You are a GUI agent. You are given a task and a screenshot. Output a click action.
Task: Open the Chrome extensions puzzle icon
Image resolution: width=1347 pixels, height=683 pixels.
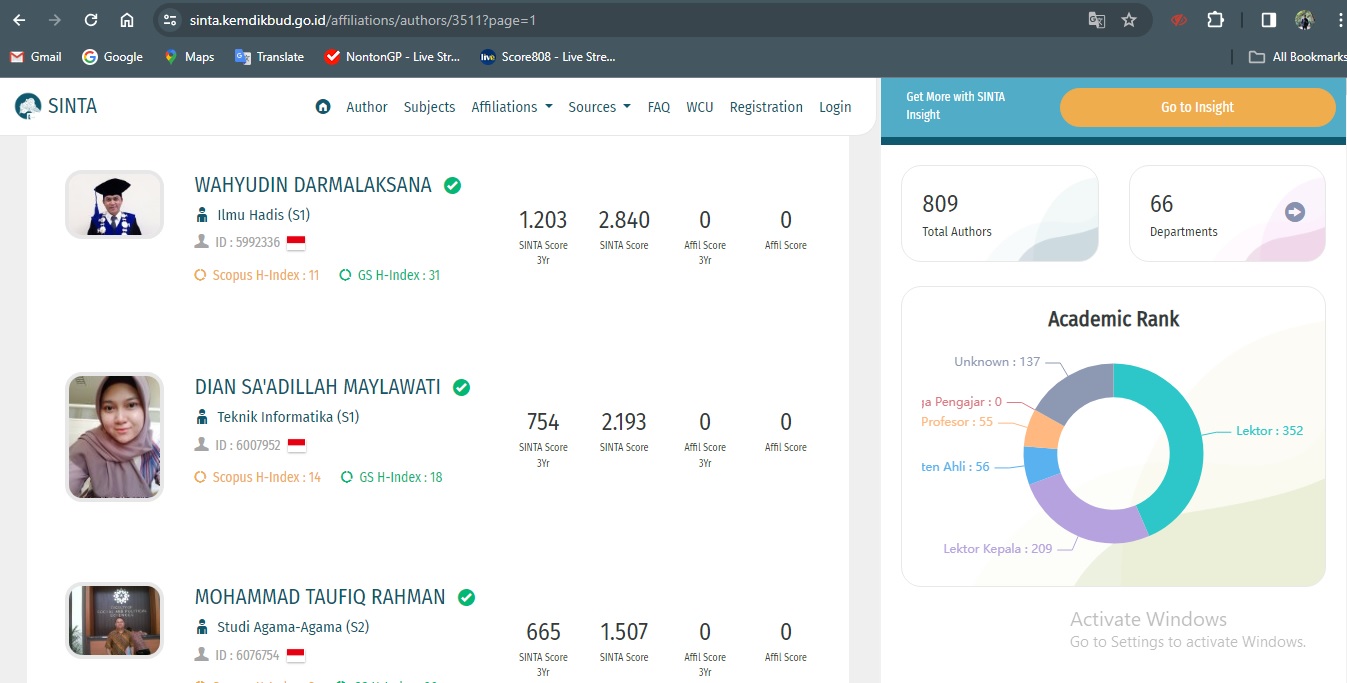coord(1215,20)
